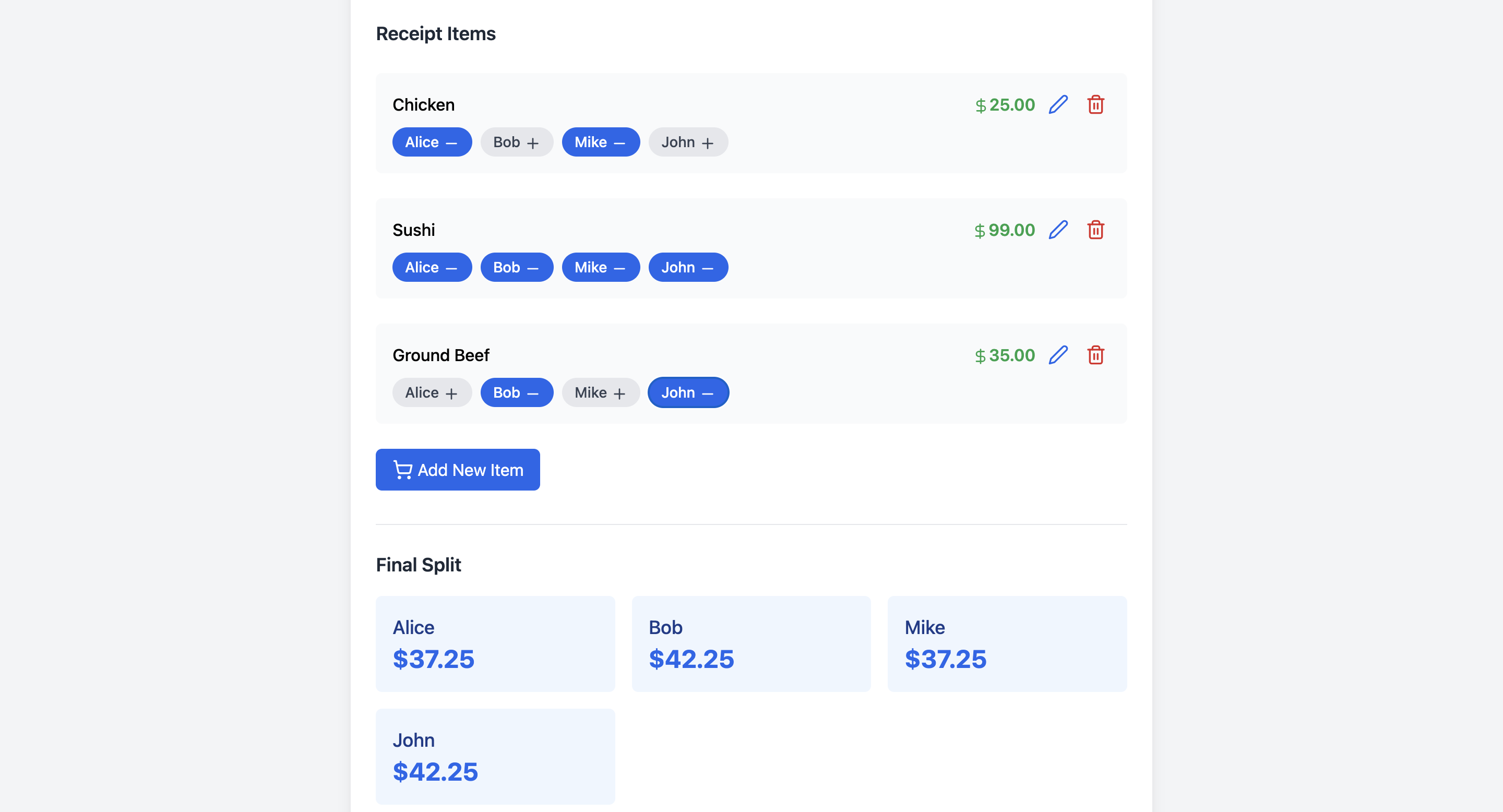Click the Add New Item button
1503x812 pixels.
pos(458,470)
